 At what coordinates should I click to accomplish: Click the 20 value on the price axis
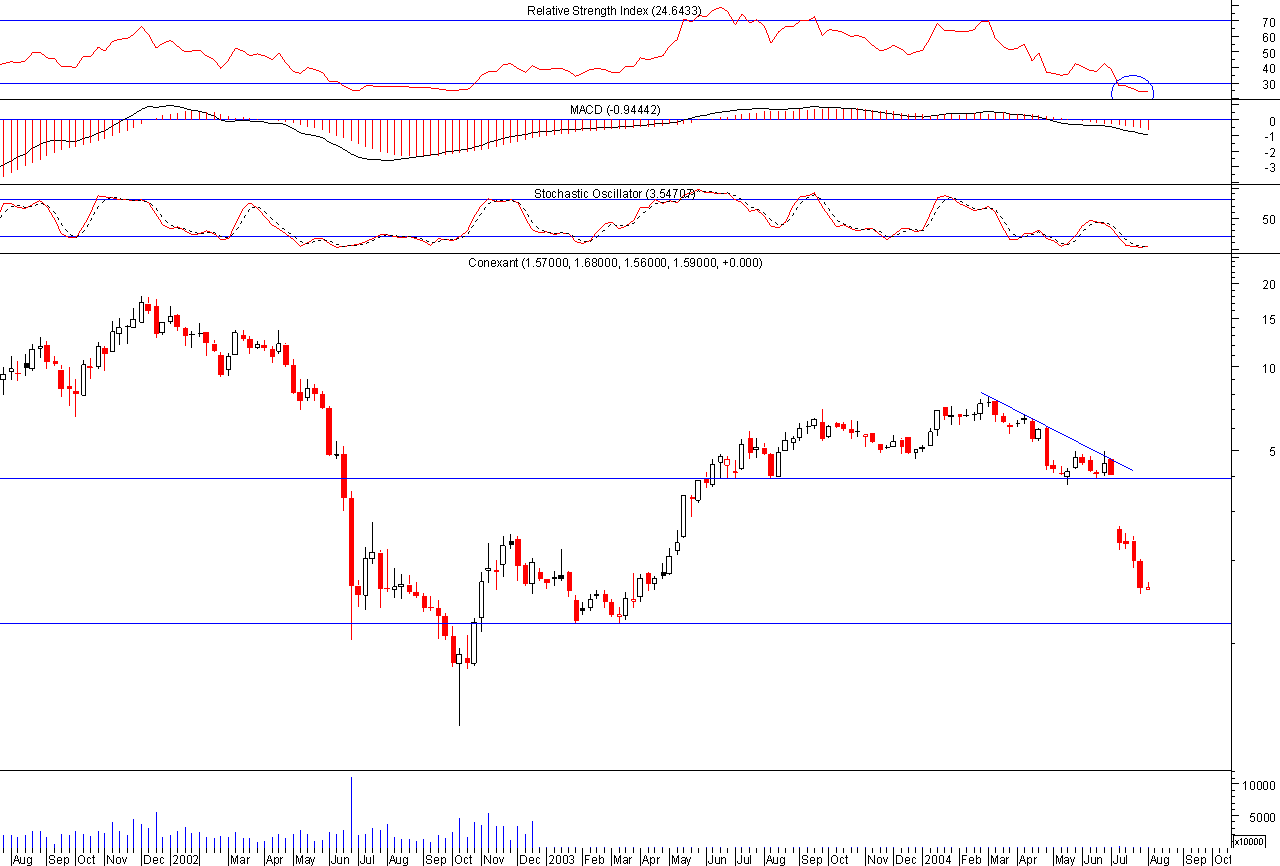pos(1269,283)
